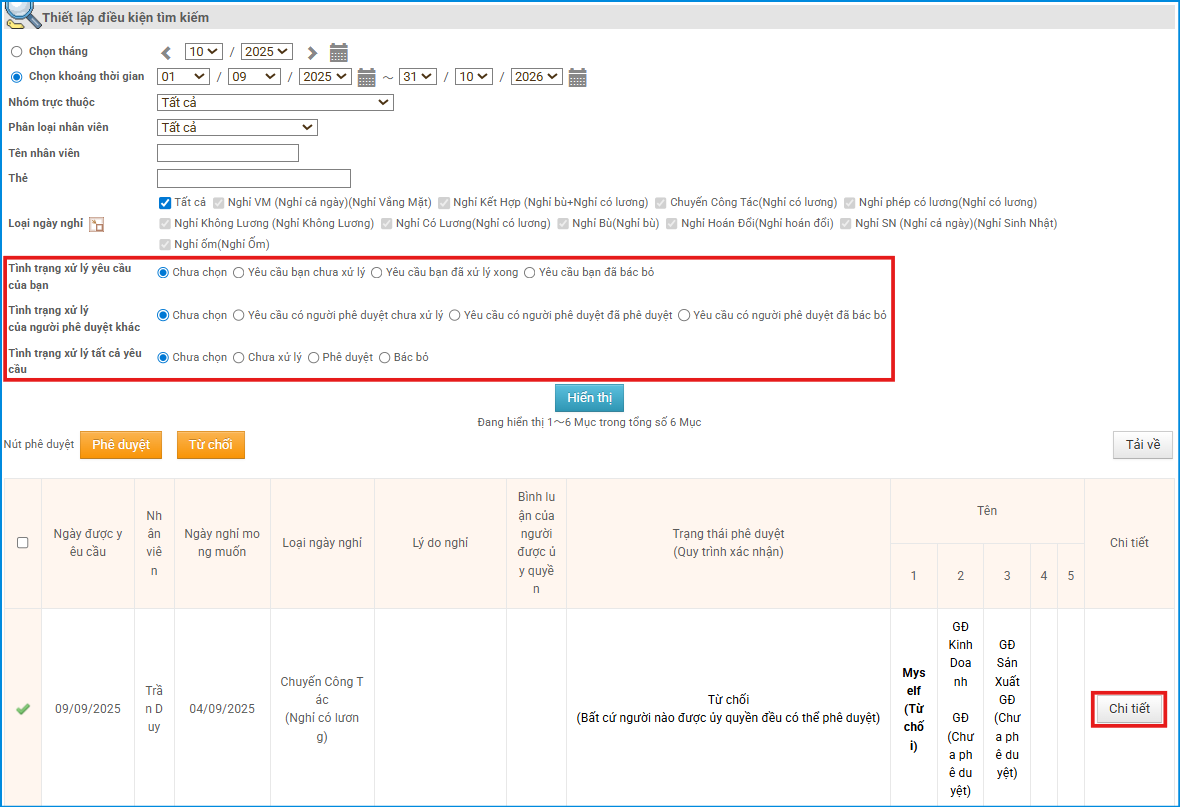Click the icon beside Loại ngày nghỉ

97,224
